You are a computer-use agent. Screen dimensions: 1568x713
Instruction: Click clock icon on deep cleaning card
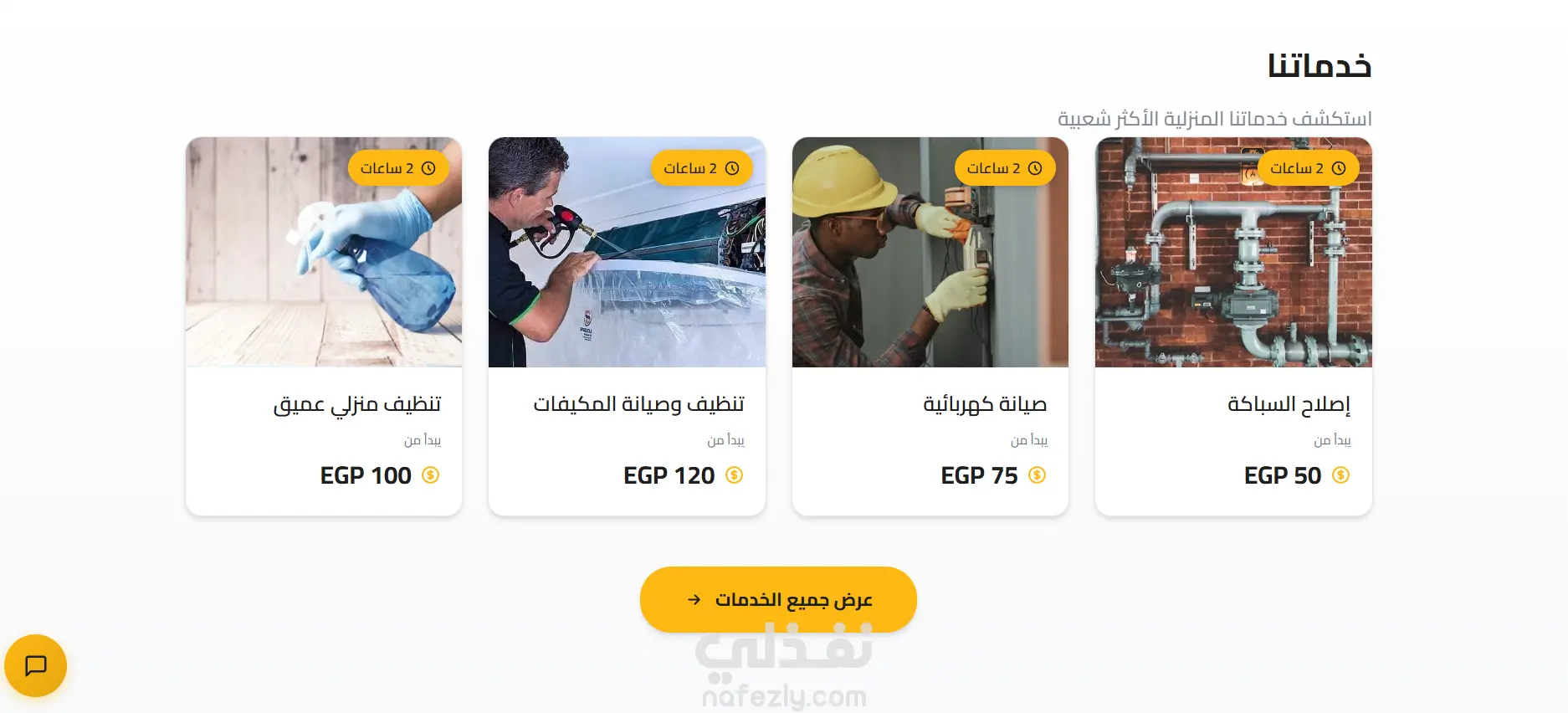coord(428,168)
